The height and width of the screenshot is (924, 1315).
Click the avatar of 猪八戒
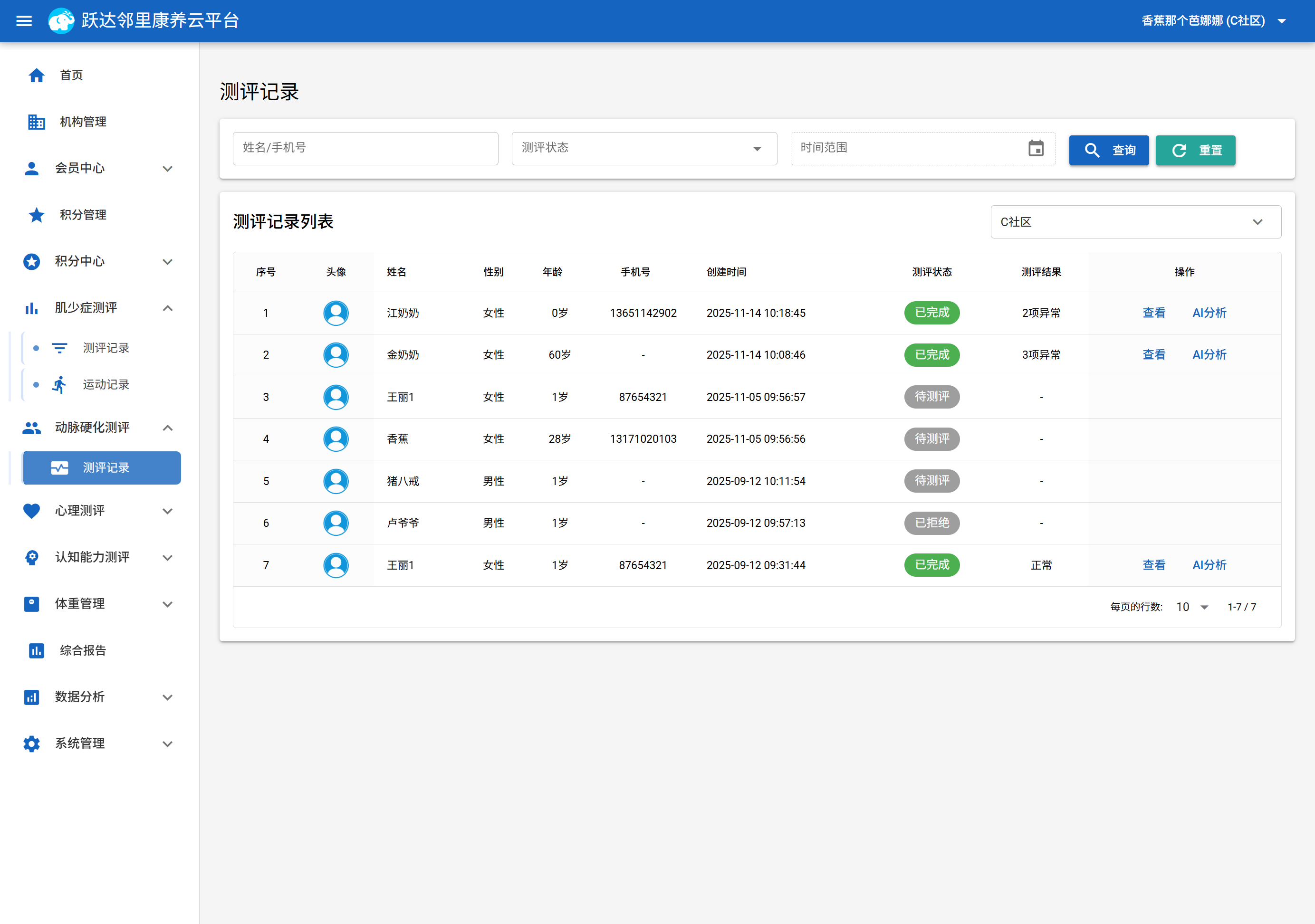click(x=336, y=481)
